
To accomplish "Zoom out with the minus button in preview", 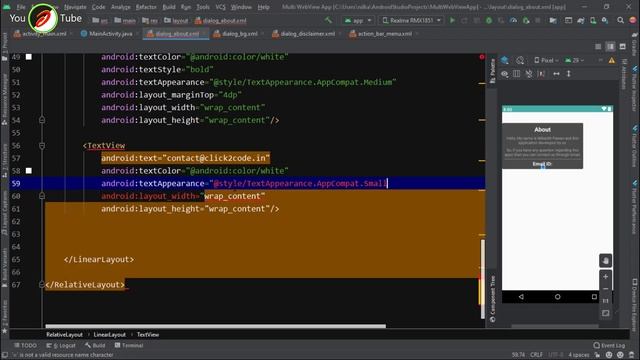I will click(606, 289).
